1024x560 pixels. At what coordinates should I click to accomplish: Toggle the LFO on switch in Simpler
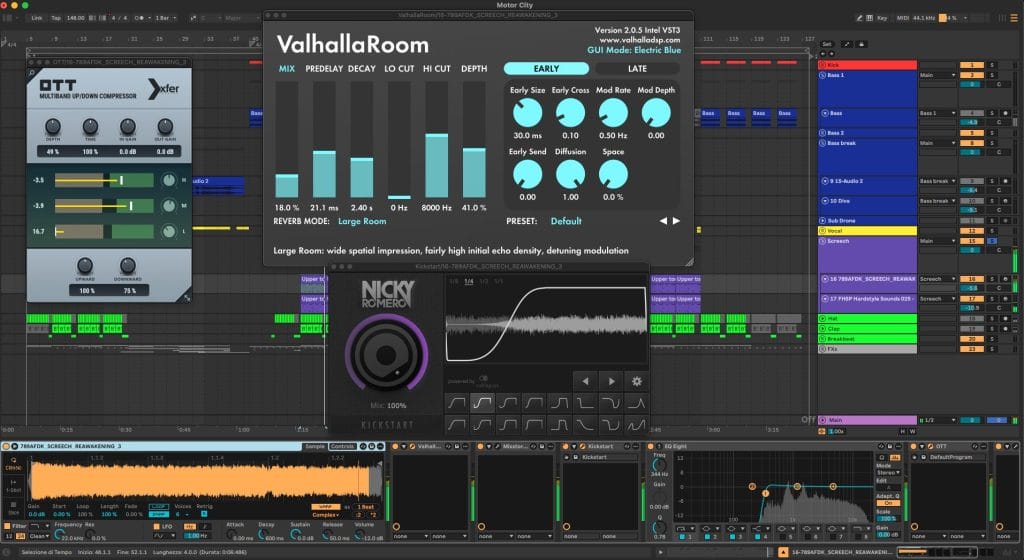click(157, 526)
